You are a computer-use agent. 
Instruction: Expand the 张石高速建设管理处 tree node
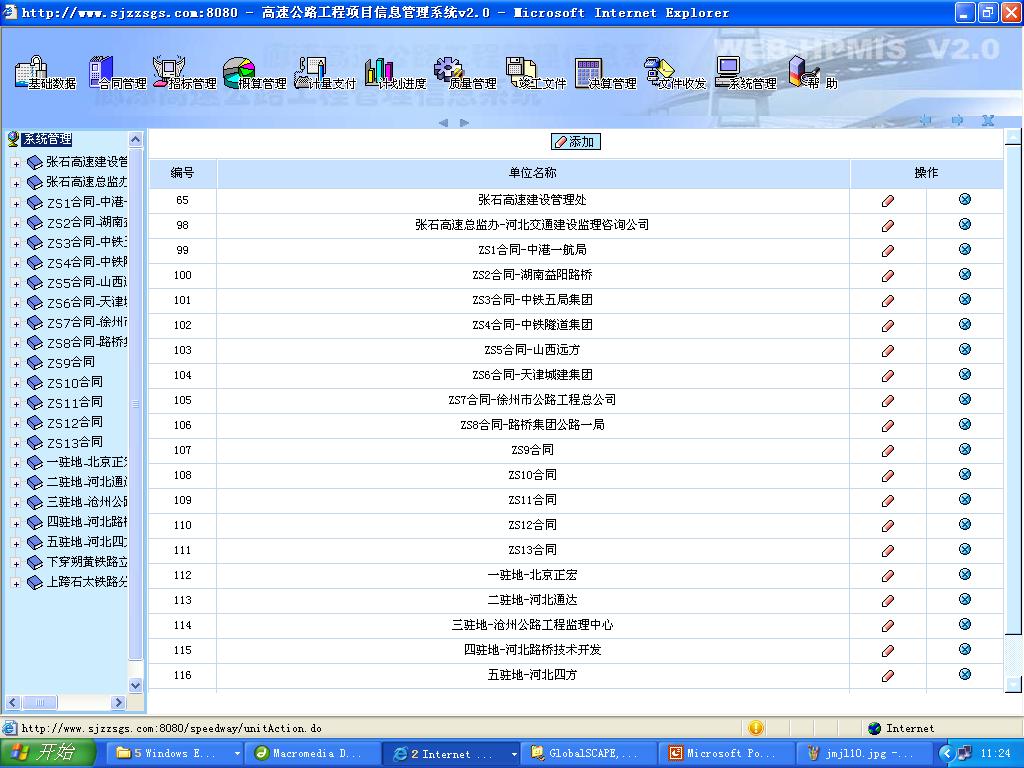pos(16,163)
